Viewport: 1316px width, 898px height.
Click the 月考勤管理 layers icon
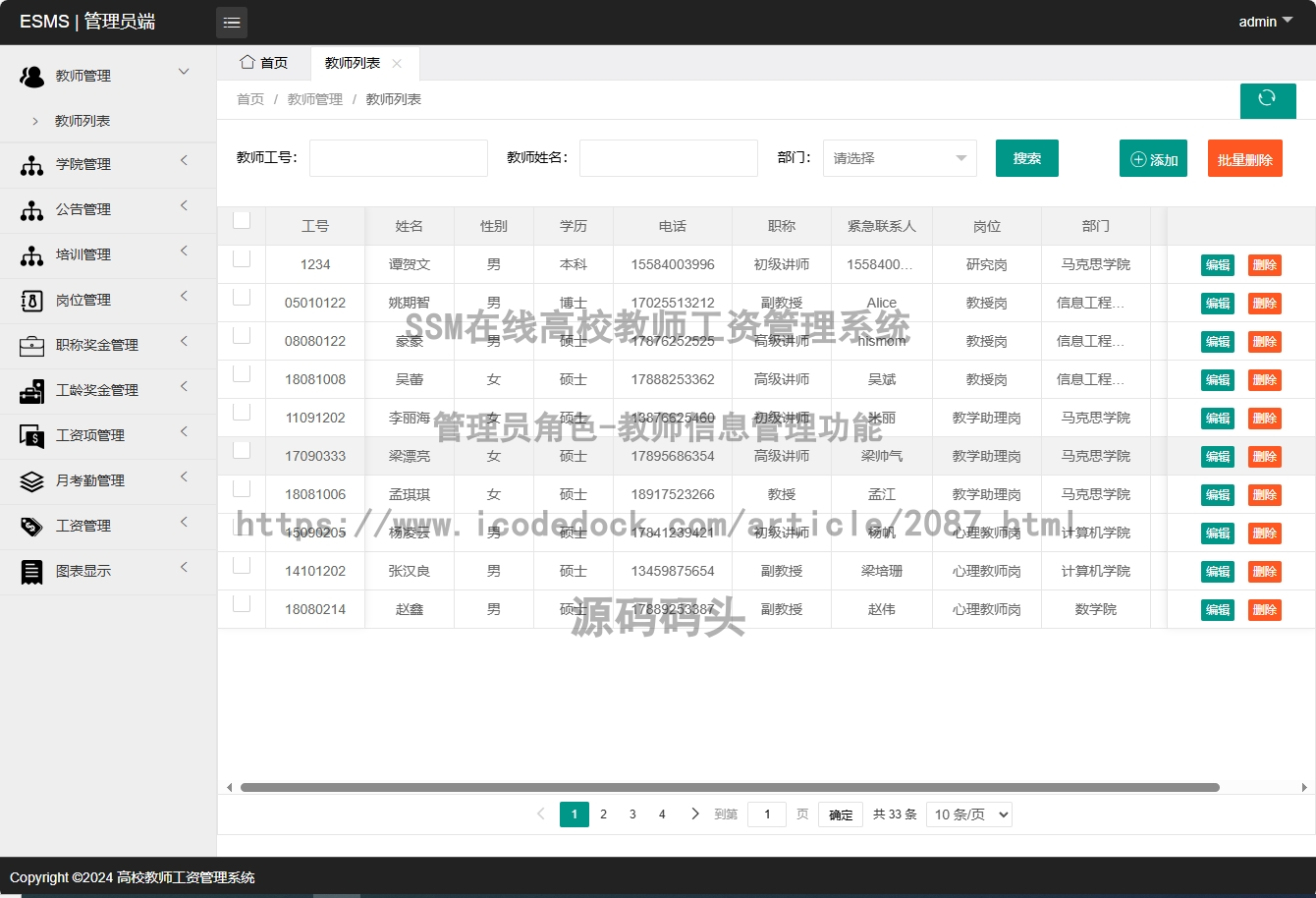[x=31, y=481]
